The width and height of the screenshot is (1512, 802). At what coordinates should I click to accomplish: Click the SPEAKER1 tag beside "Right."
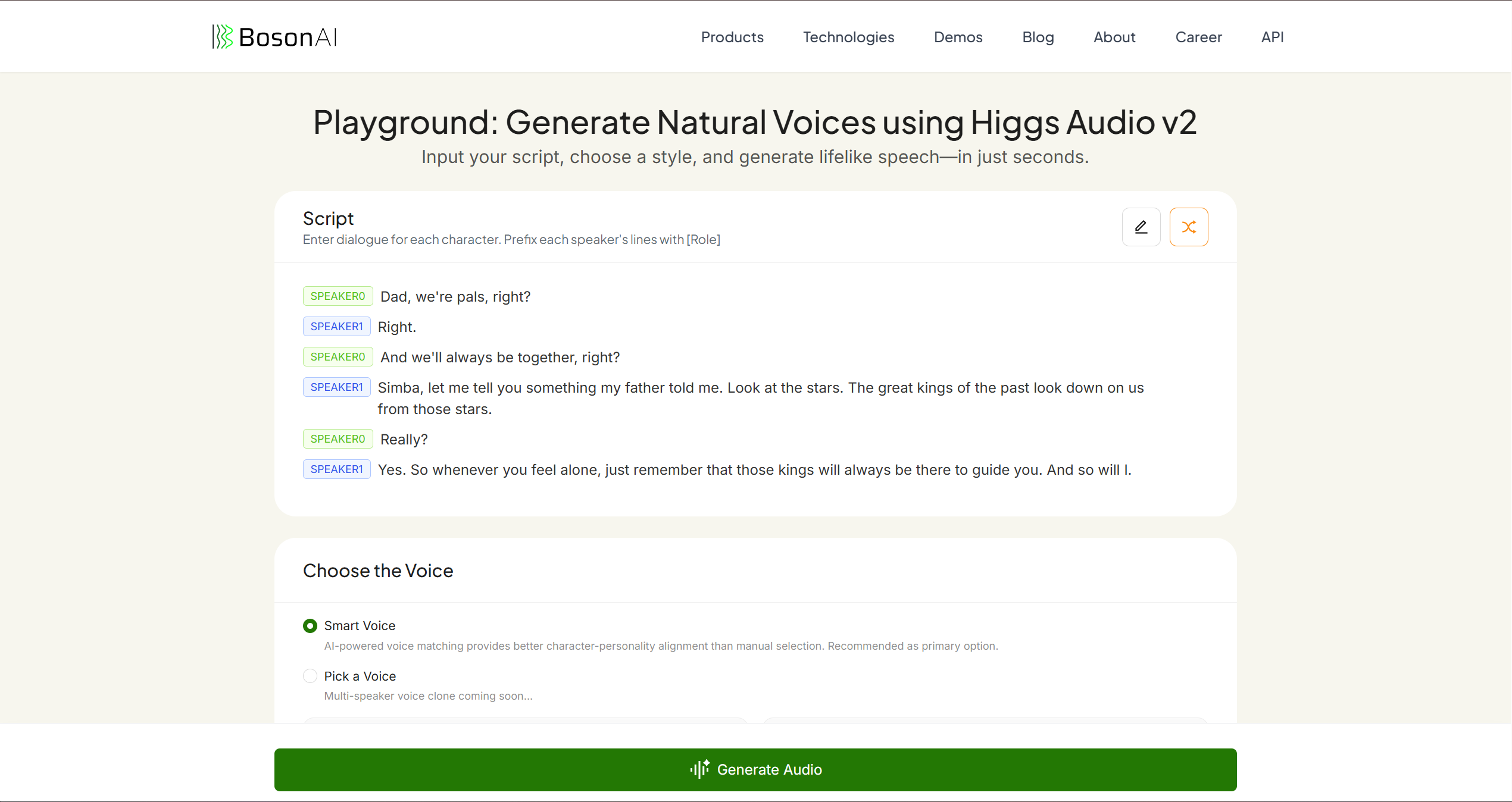[x=336, y=327]
